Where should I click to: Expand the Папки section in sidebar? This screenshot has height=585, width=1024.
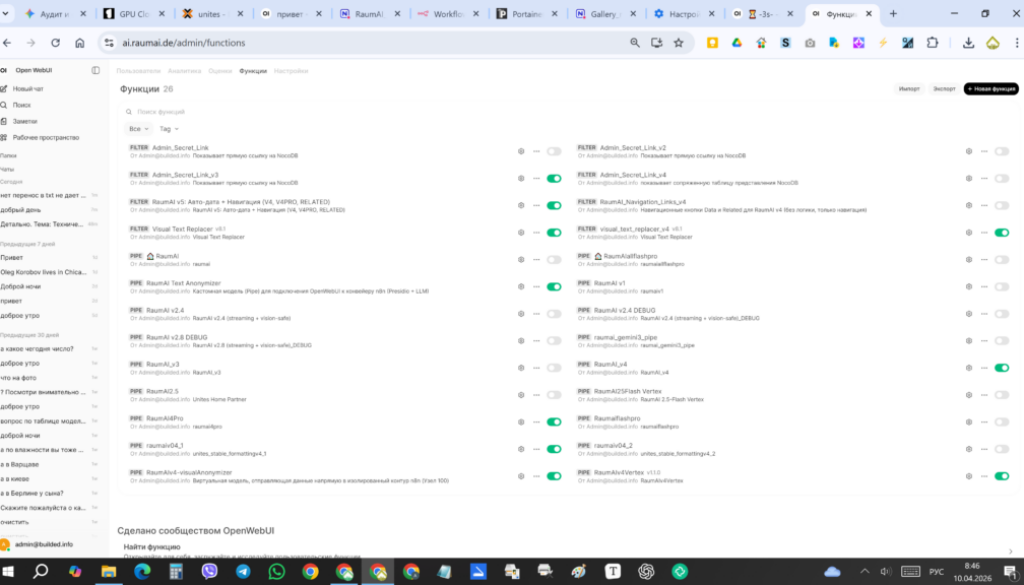coord(8,155)
